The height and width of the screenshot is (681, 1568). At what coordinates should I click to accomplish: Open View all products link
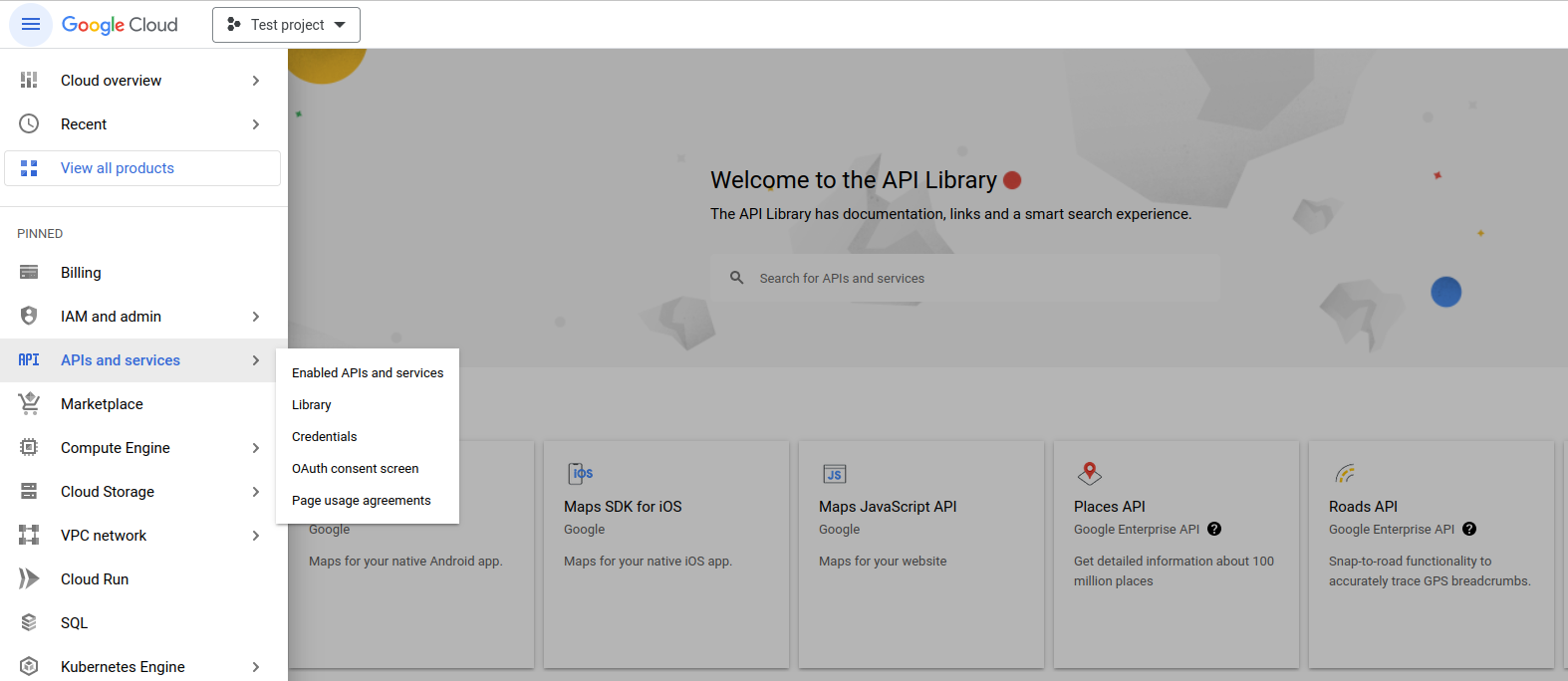[x=142, y=168]
